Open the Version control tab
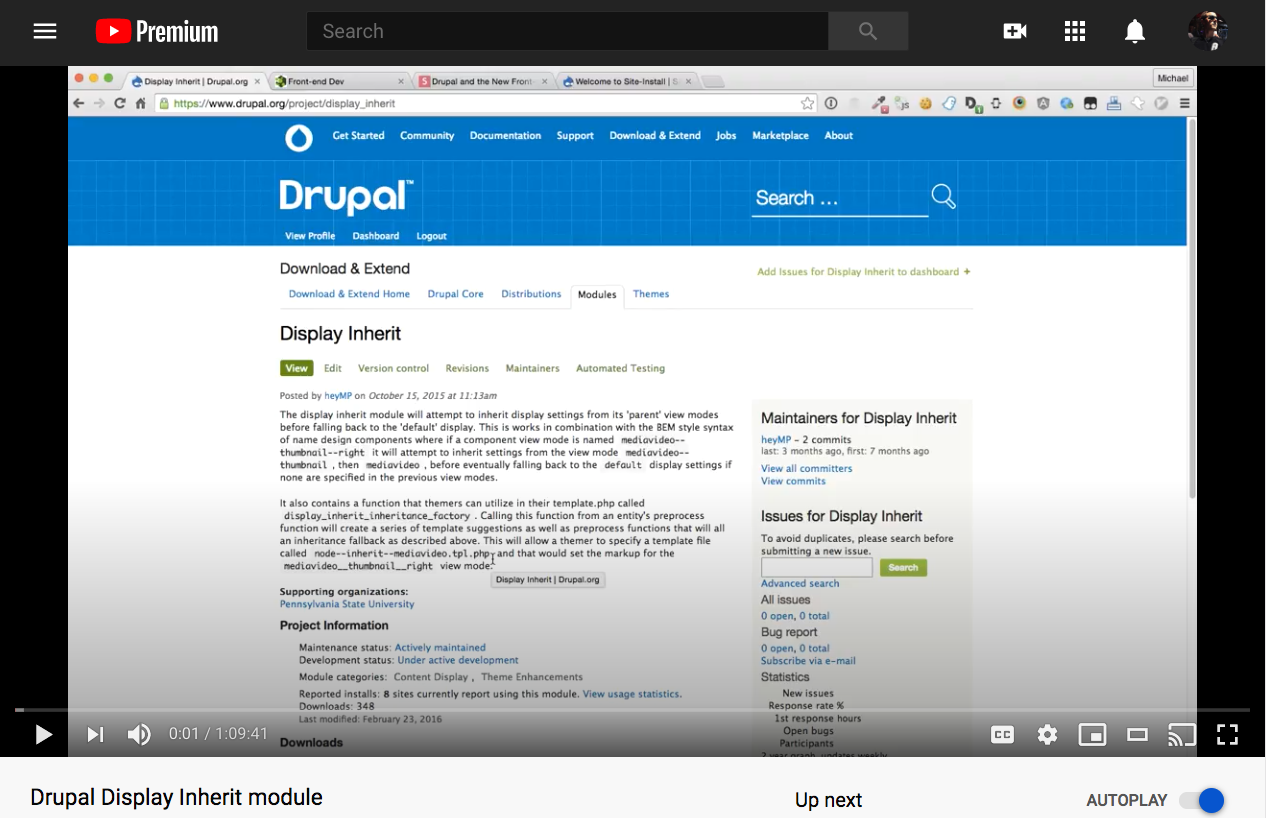 click(x=393, y=368)
